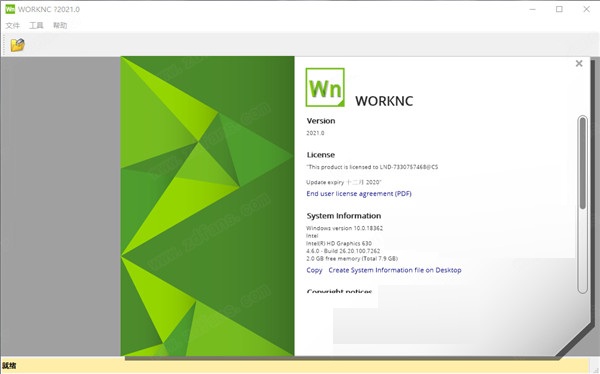Click the '2.0 GB free memory' line
600x374 pixels.
point(352,259)
